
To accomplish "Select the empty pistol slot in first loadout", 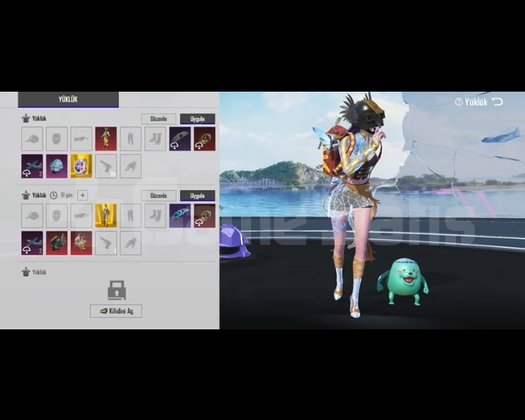I will [106, 166].
